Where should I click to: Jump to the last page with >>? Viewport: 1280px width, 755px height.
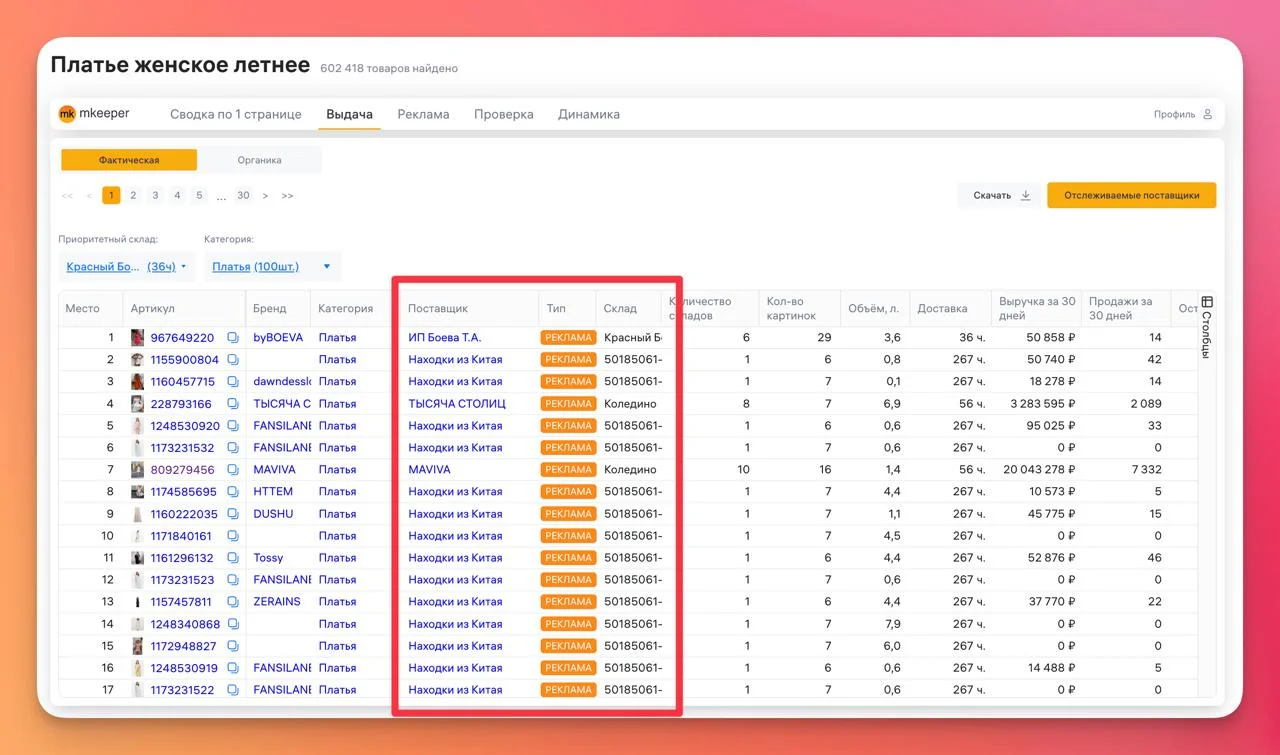click(287, 196)
